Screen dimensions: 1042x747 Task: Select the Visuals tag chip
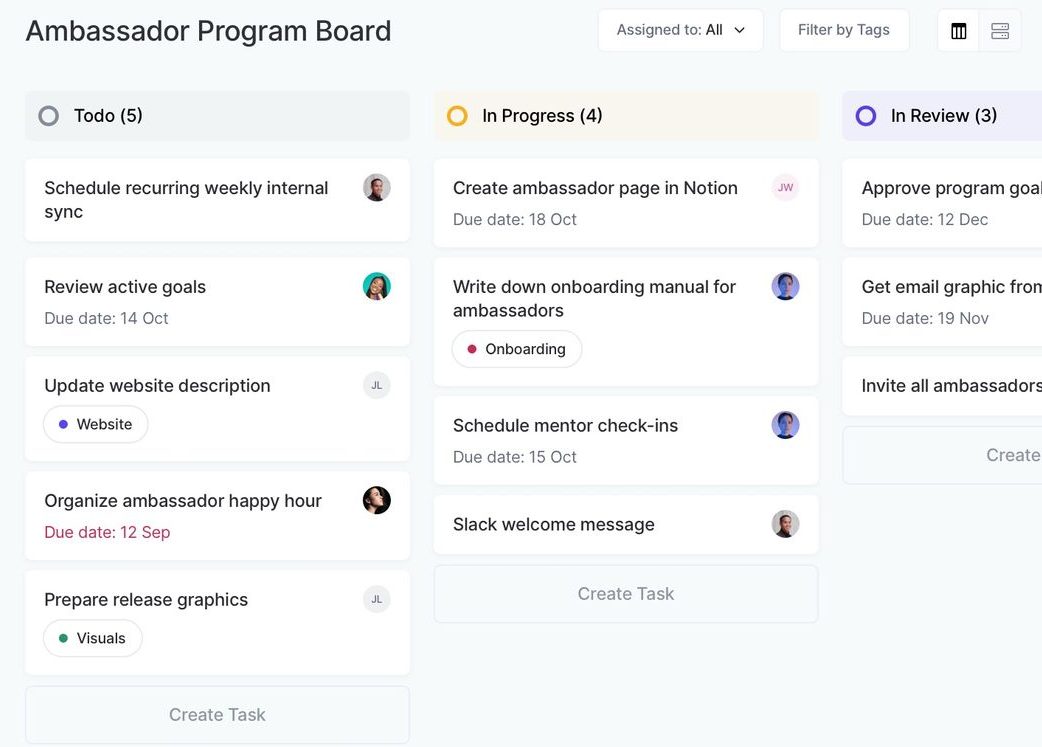(92, 638)
